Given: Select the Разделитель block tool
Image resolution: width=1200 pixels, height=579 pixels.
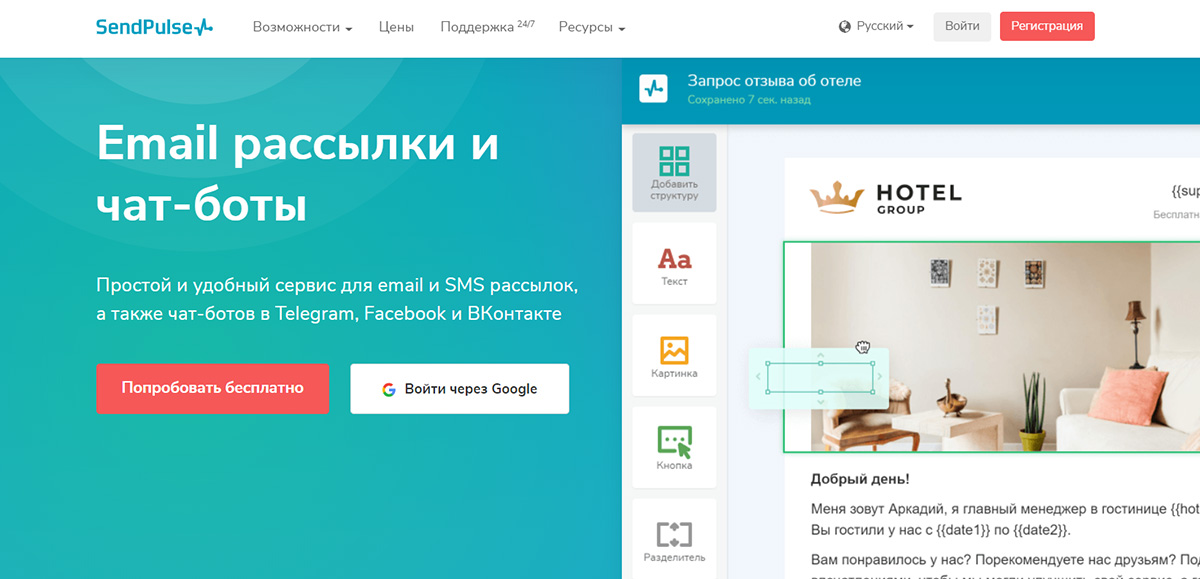Looking at the screenshot, I should pos(674,539).
